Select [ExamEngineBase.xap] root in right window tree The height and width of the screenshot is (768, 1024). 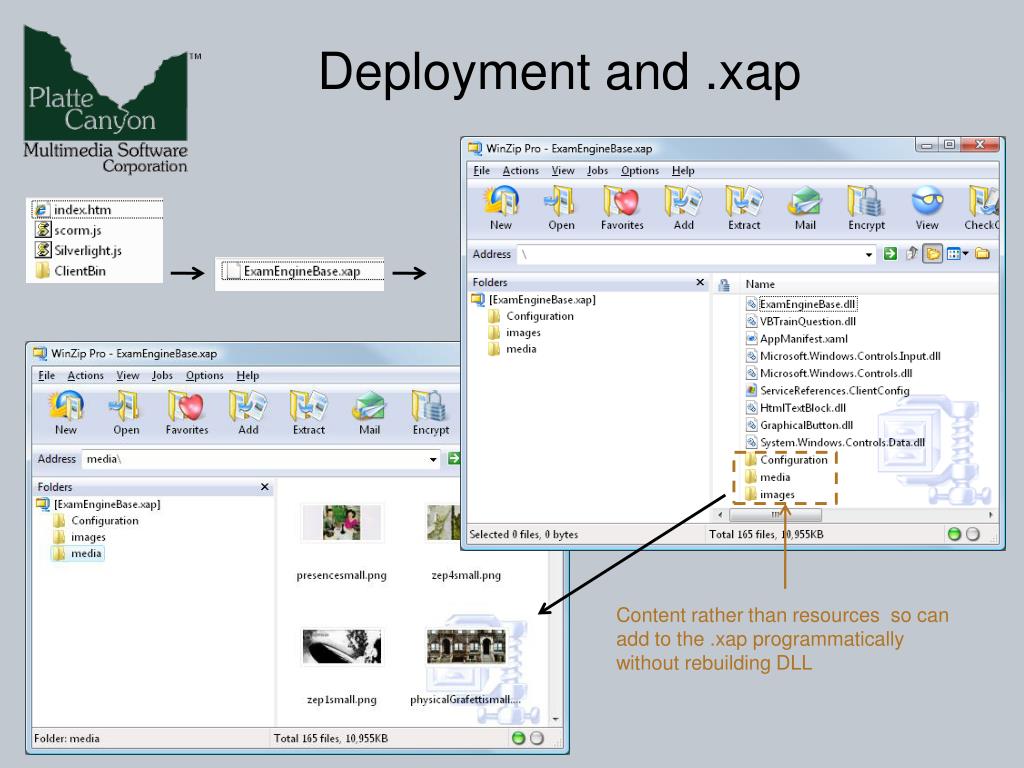tap(534, 300)
